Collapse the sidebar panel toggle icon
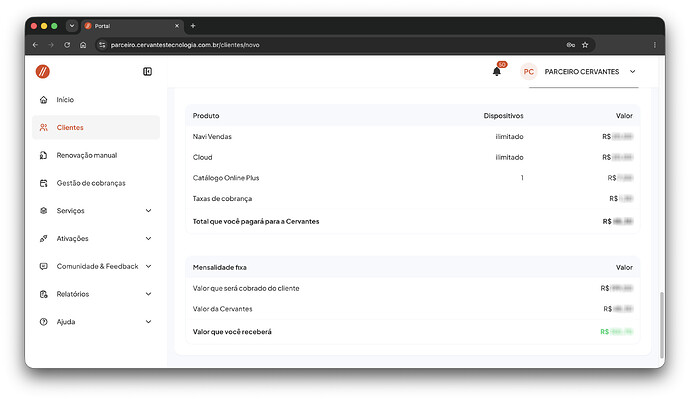 pos(147,71)
